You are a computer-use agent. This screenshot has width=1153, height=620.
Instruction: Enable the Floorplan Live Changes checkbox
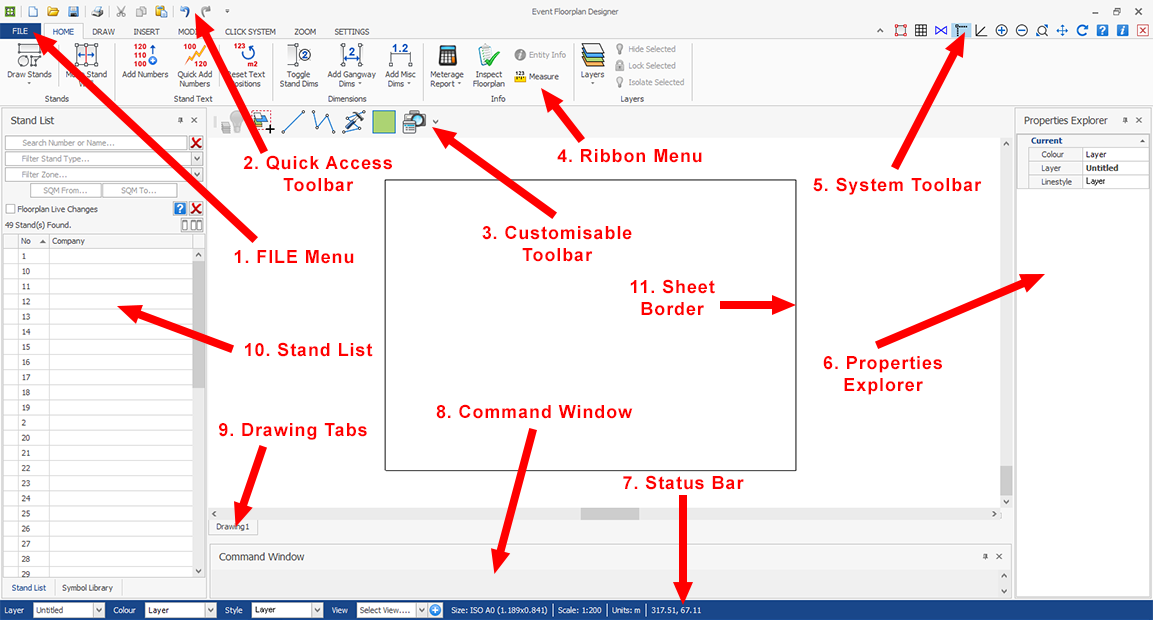click(x=10, y=210)
